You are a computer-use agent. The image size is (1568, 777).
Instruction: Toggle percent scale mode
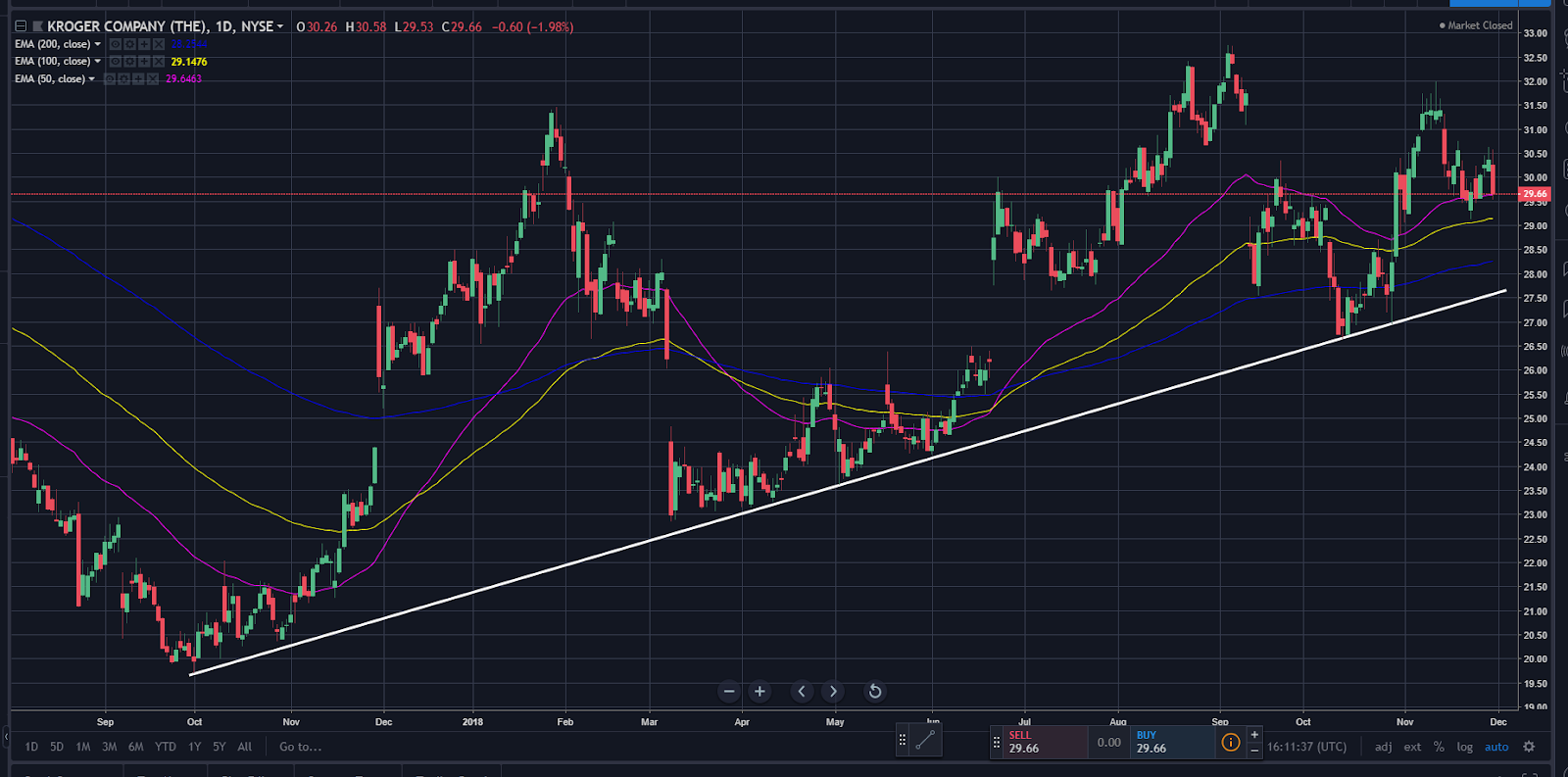tap(1439, 747)
